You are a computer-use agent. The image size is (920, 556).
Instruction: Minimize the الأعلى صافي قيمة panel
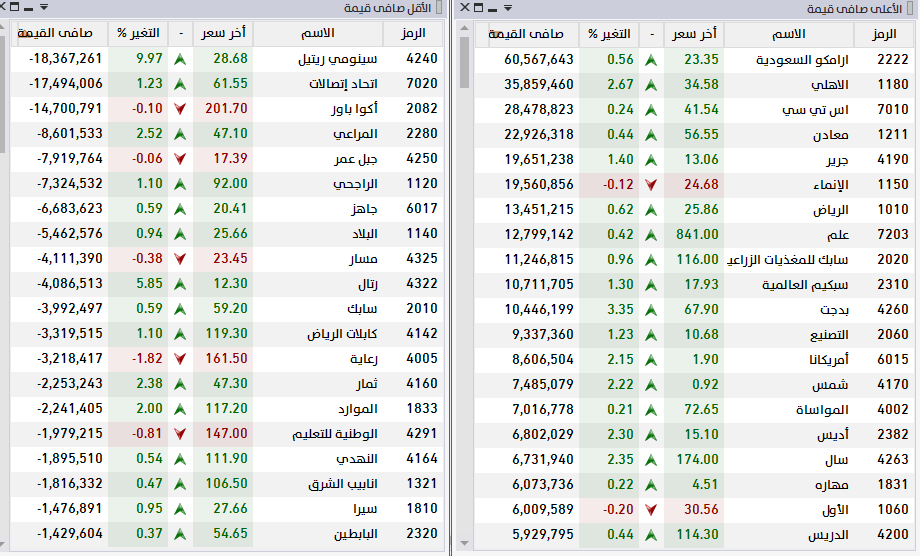pyautogui.click(x=493, y=9)
